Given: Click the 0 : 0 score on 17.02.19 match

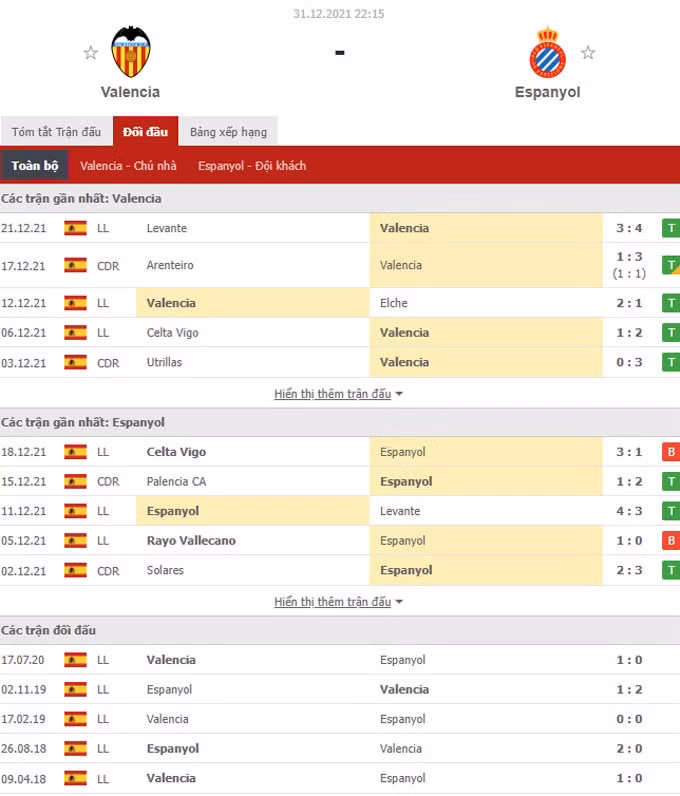Looking at the screenshot, I should pyautogui.click(x=629, y=719).
